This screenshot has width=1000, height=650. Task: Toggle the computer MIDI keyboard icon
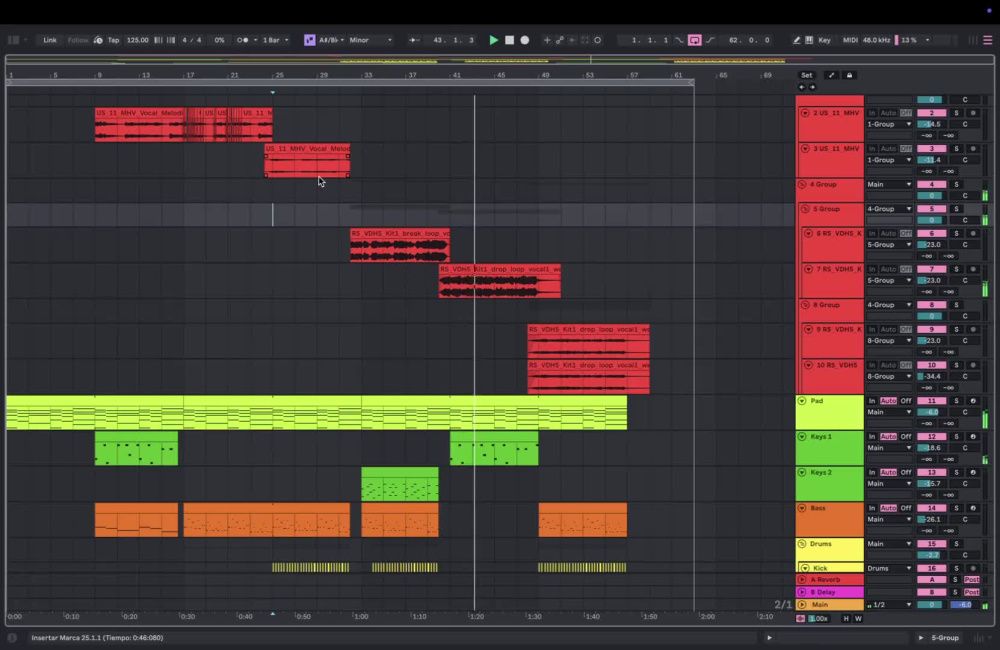[x=809, y=40]
